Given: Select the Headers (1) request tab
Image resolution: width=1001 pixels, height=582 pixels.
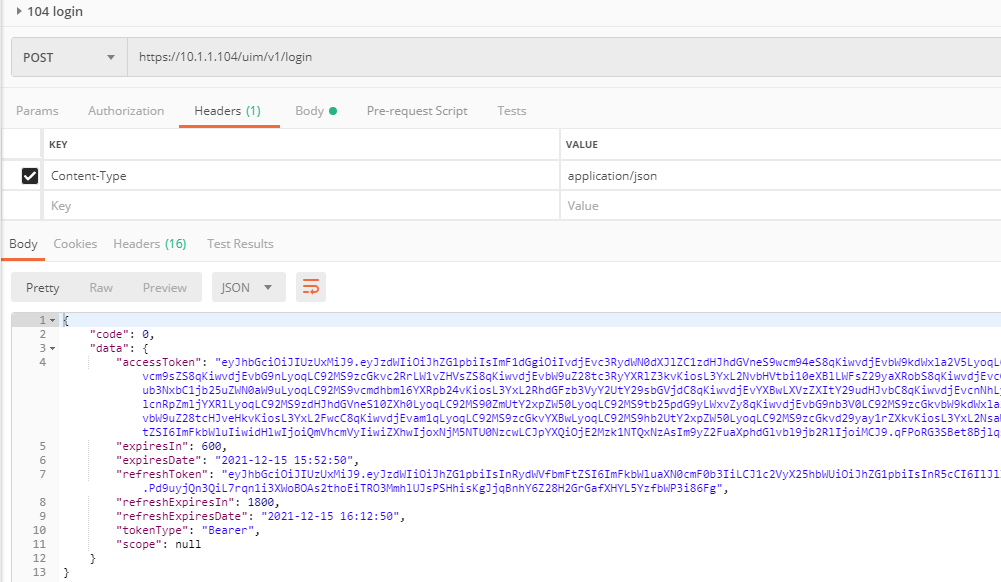Looking at the screenshot, I should click(x=228, y=110).
